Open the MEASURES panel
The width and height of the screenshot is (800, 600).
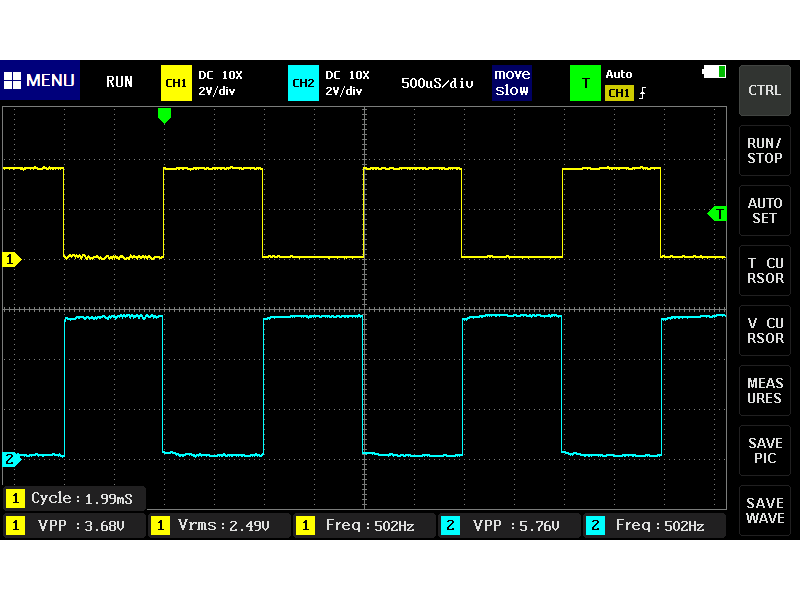coord(764,390)
